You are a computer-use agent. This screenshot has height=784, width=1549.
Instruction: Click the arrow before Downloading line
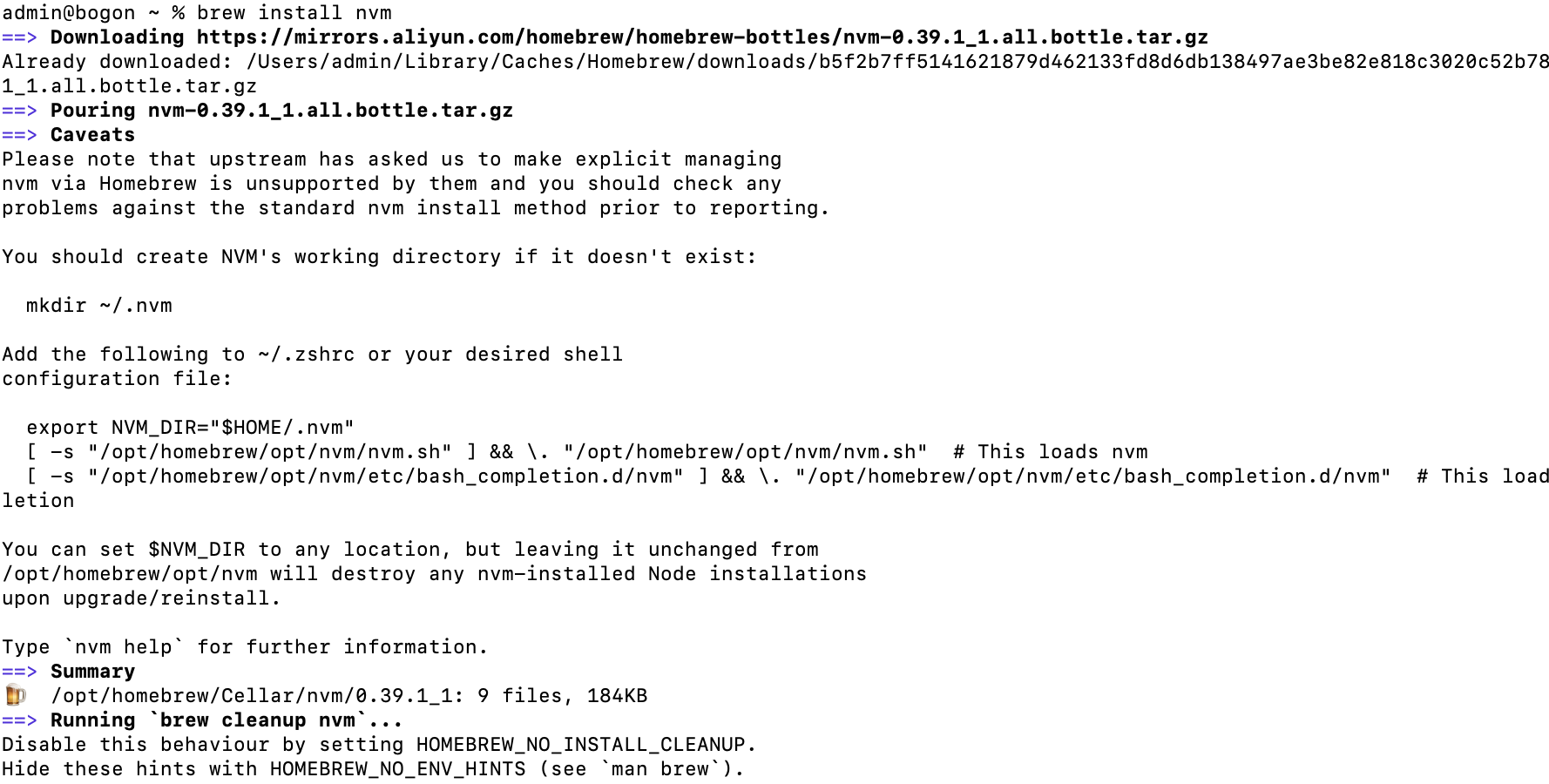tap(19, 37)
